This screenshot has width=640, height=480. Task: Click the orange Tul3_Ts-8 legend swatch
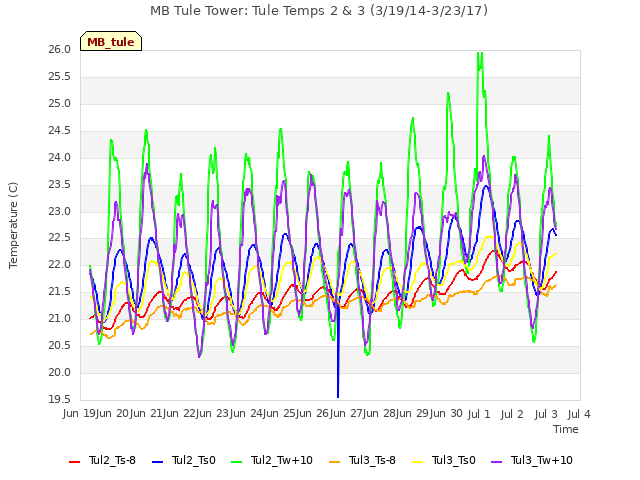click(335, 462)
